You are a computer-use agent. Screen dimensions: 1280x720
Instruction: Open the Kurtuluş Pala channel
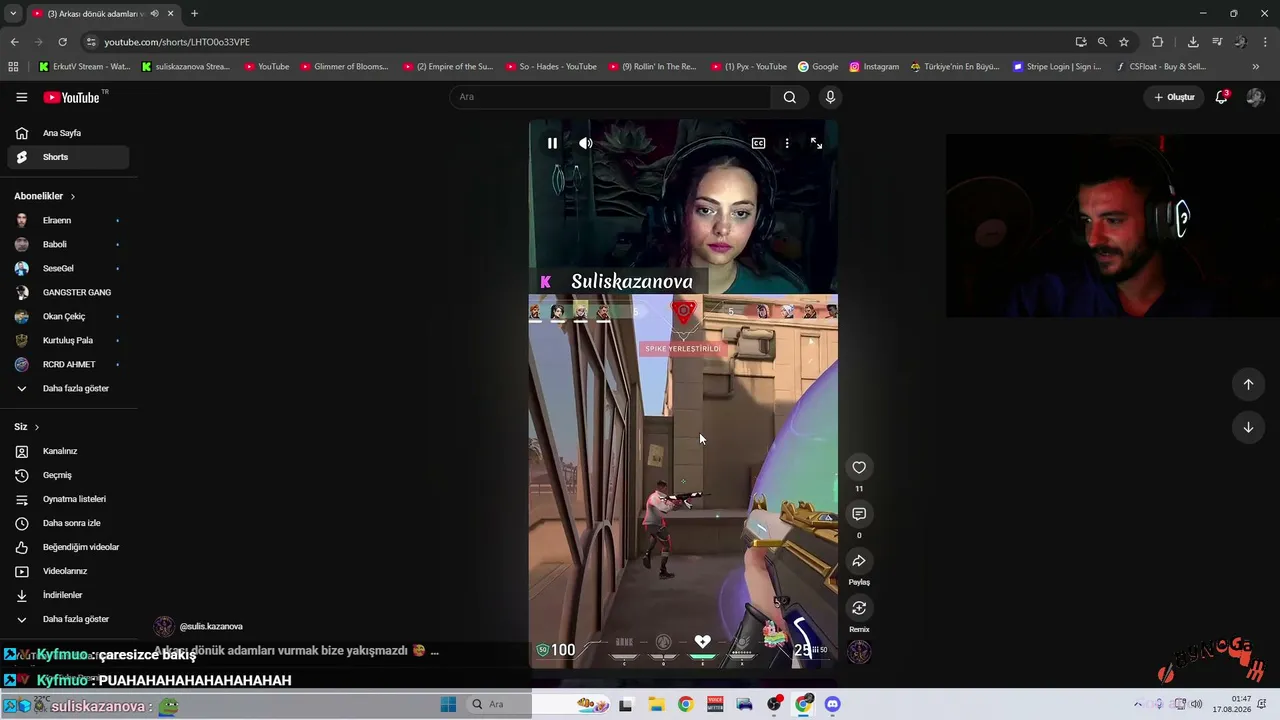68,340
